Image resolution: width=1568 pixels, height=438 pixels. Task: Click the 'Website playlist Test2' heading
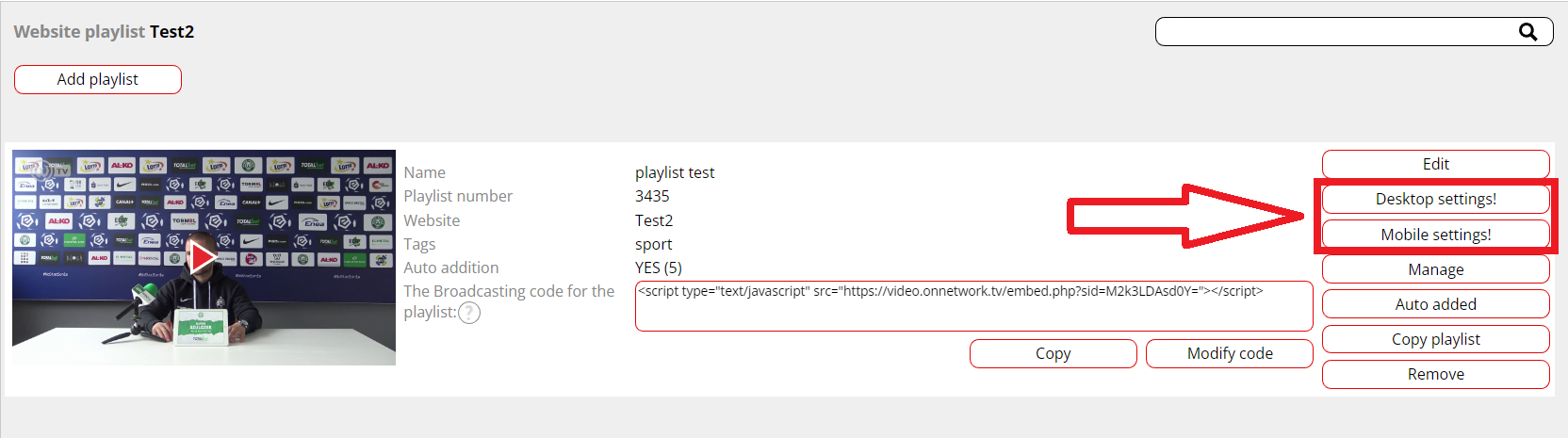click(104, 32)
